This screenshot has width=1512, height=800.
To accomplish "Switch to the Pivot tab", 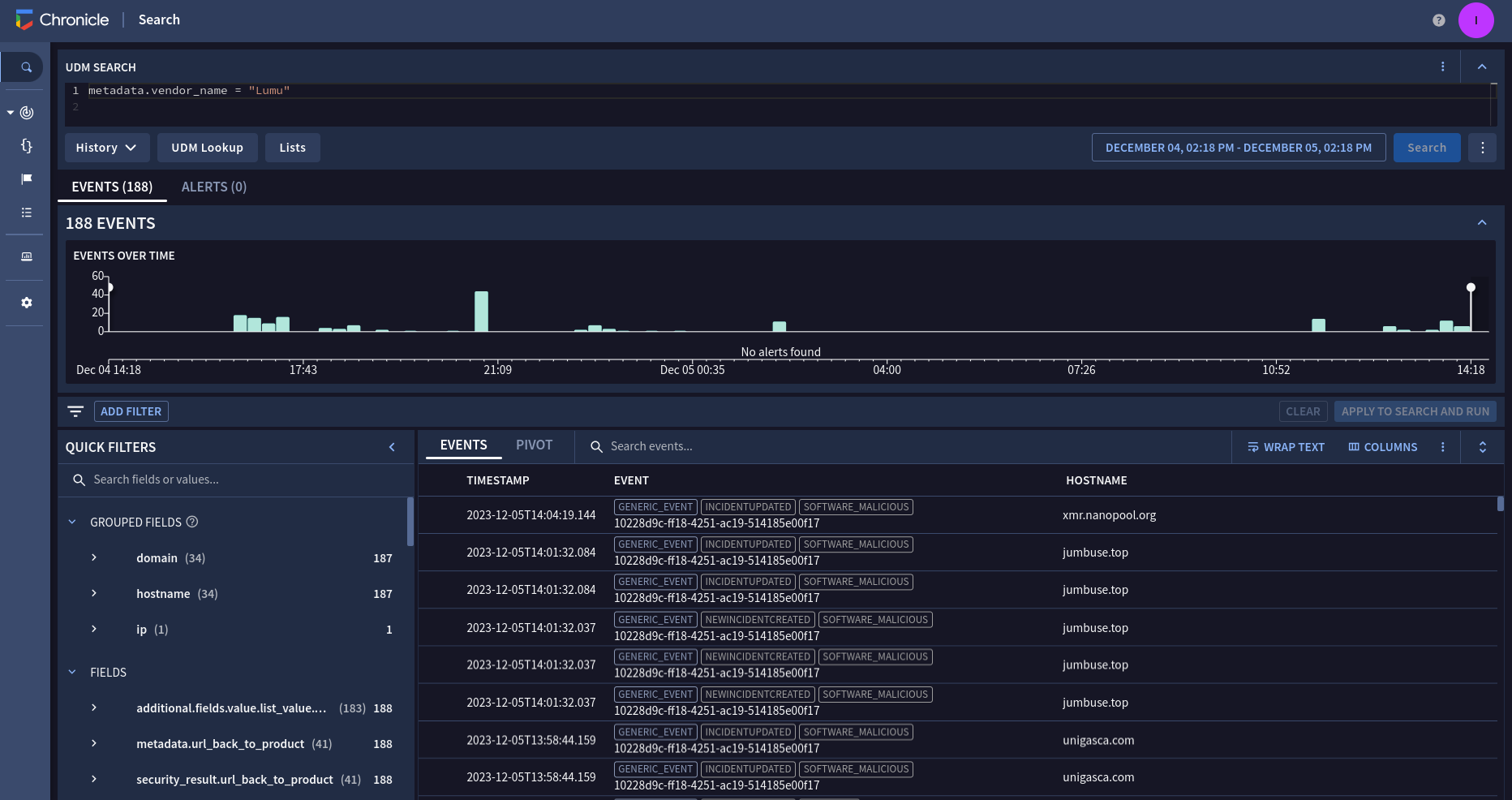I will click(x=534, y=445).
